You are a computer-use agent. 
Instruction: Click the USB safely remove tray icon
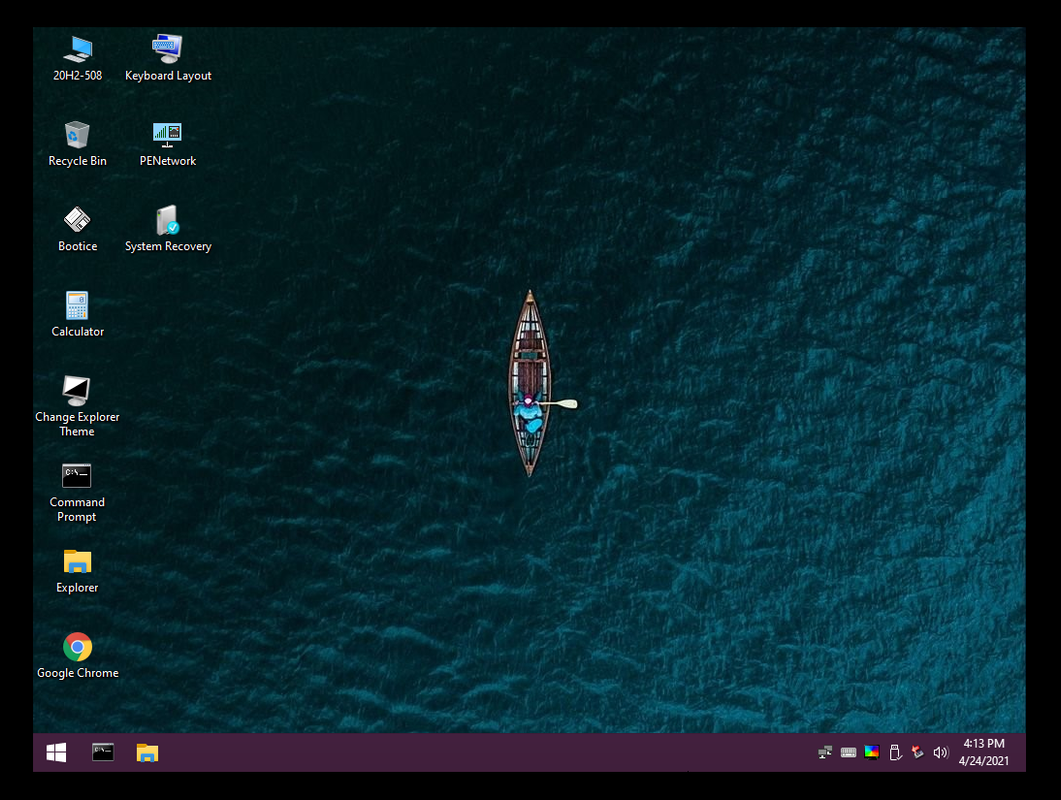[895, 753]
